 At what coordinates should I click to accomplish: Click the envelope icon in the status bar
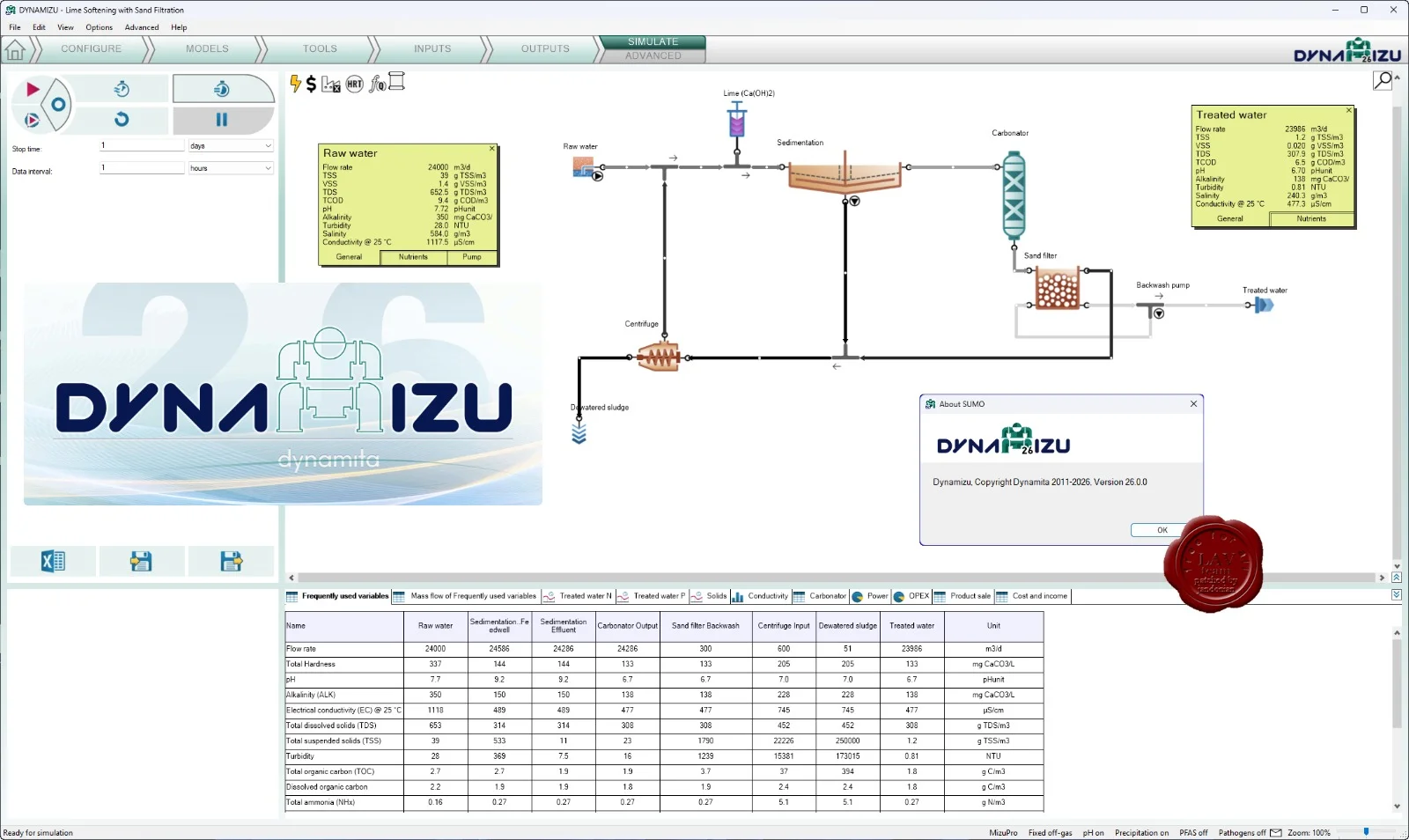(1275, 833)
